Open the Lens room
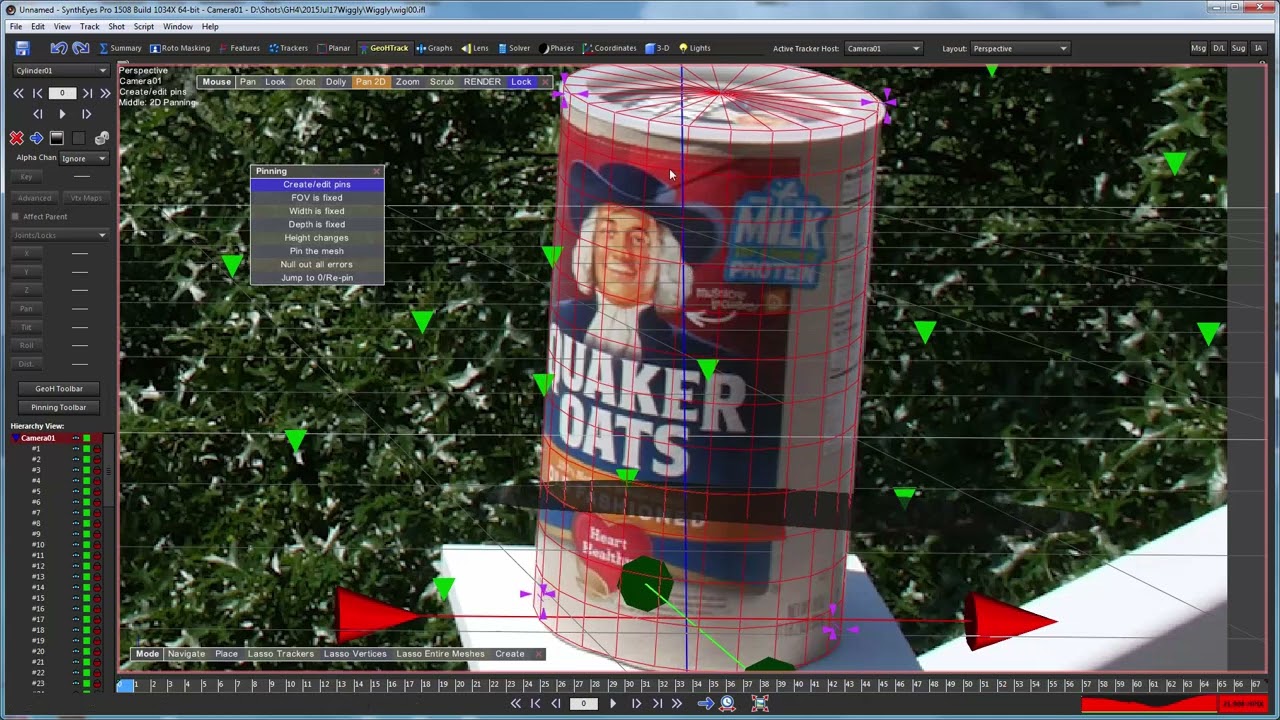 coord(475,48)
